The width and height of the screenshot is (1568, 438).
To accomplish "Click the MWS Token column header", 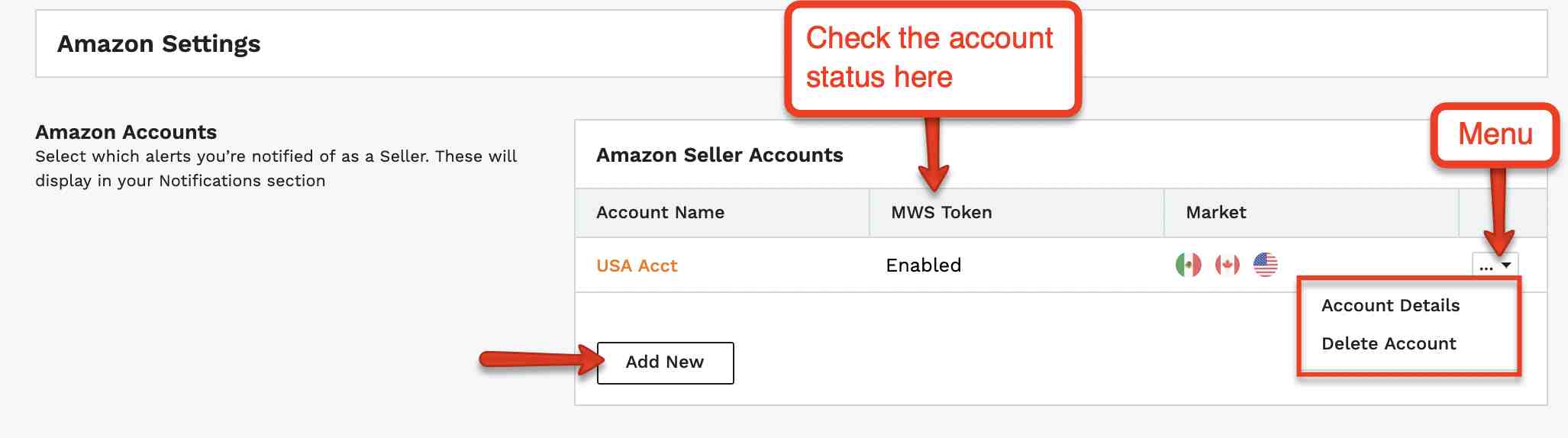I will (x=941, y=212).
